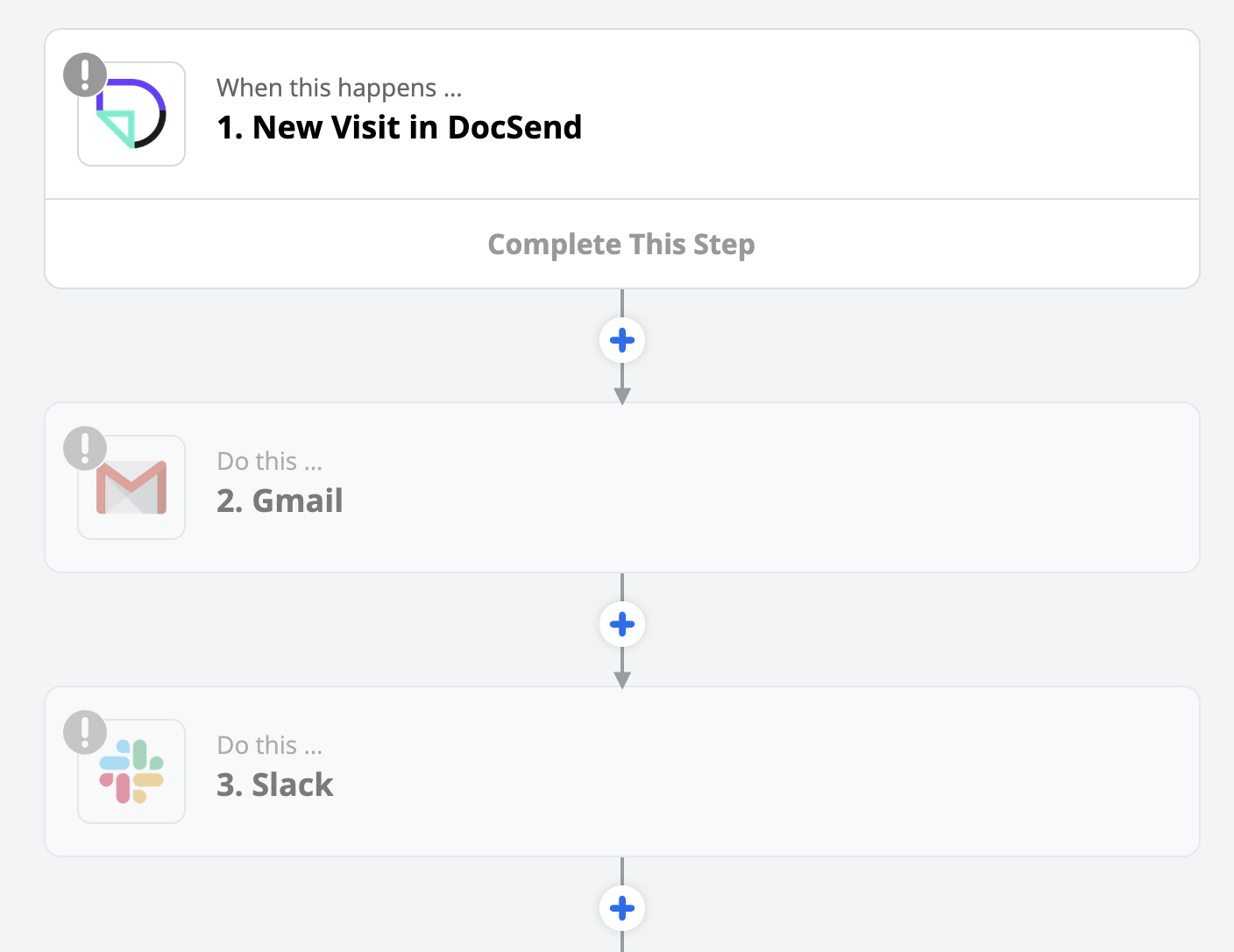Open the "1. New Visit in DocSend" title

pos(400,127)
